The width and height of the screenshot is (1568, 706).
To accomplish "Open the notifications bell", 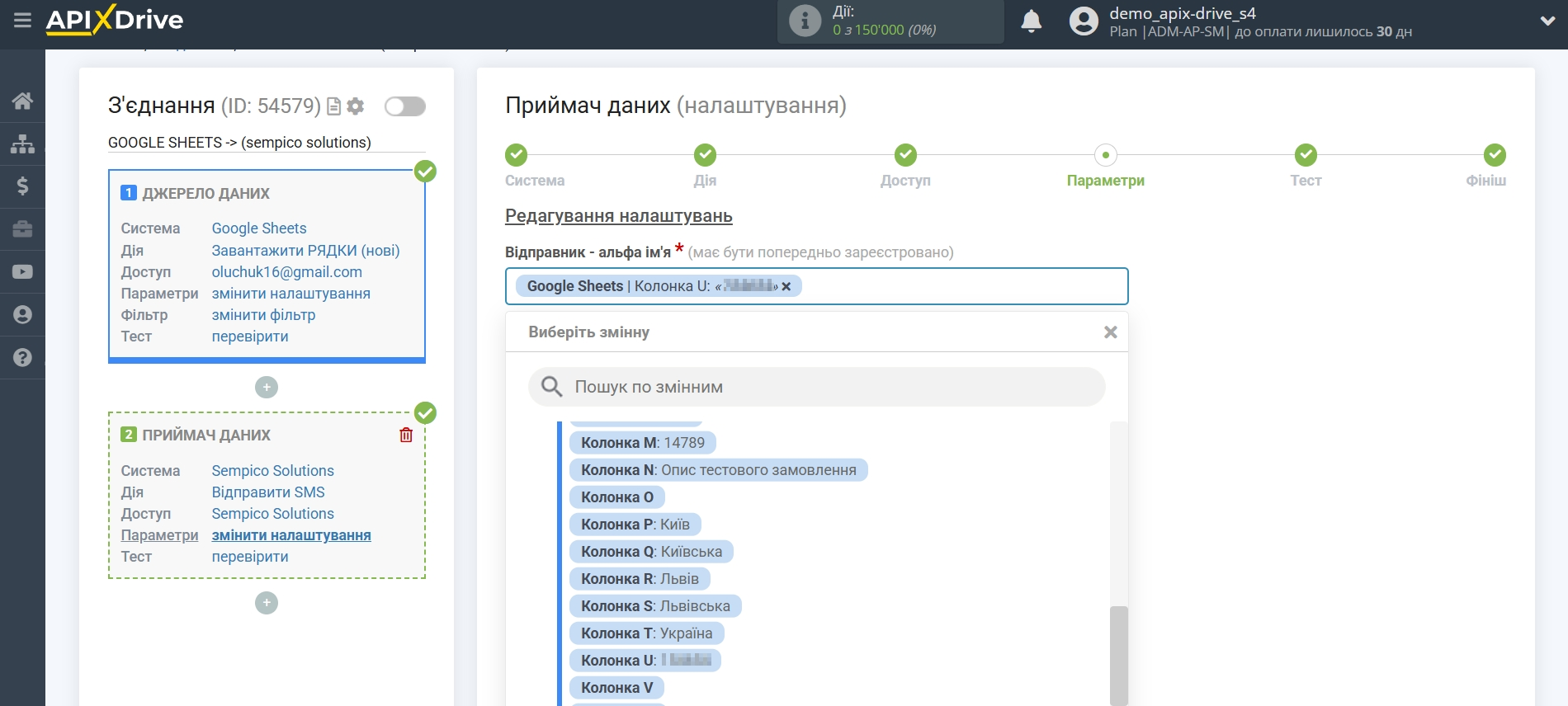I will point(1031,21).
